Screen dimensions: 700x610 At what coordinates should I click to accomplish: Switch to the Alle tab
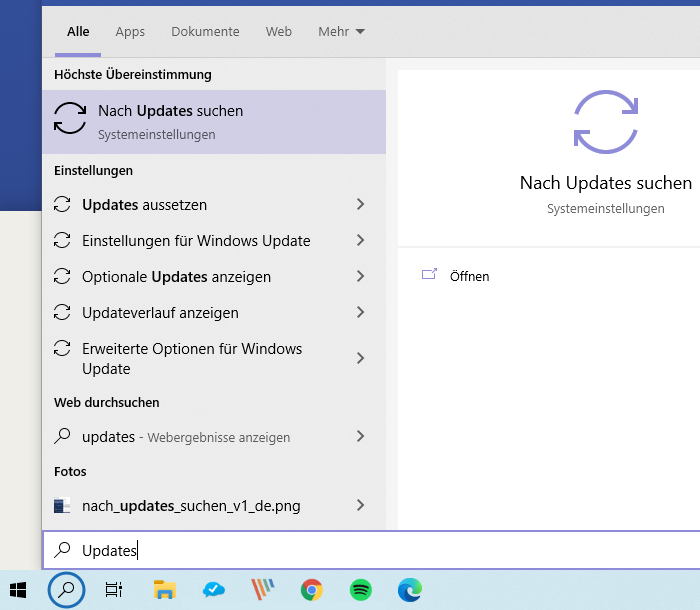point(78,32)
